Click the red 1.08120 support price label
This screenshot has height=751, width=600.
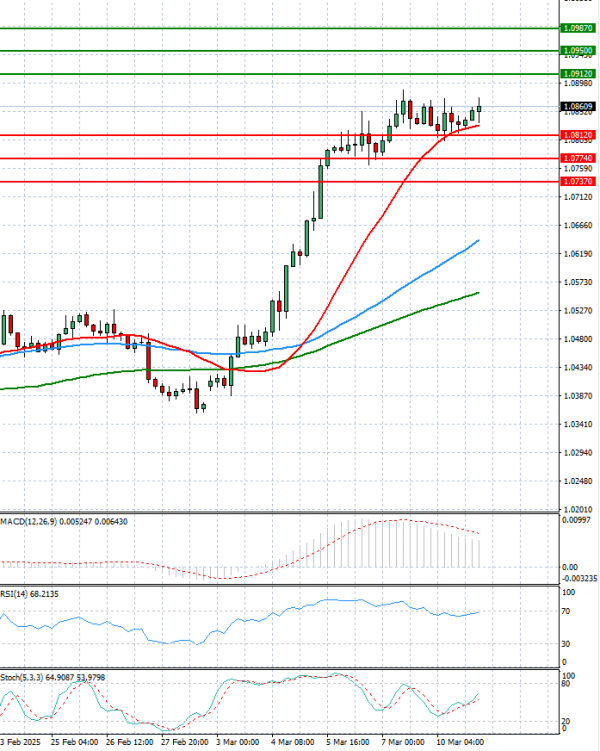point(578,135)
